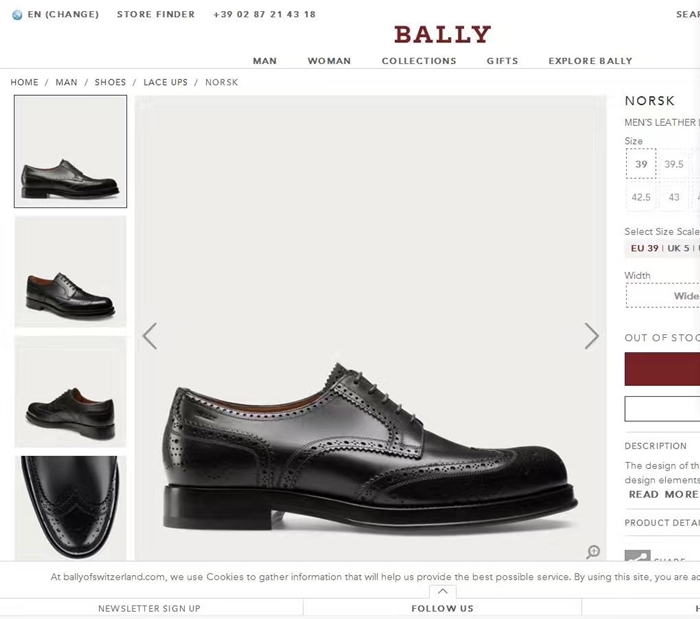Show the previous product image arrow
700x619 pixels.
tap(150, 336)
